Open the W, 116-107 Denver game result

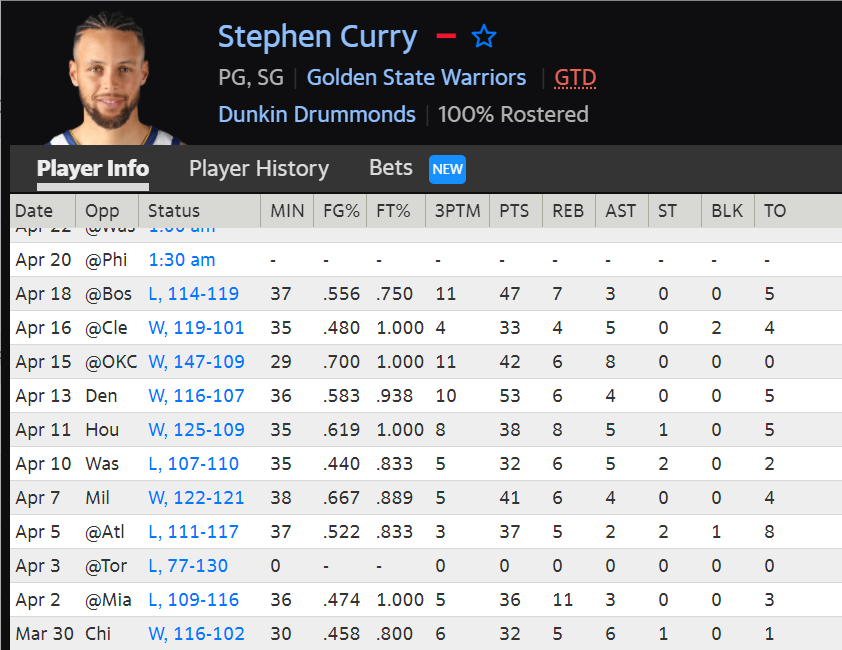coord(196,396)
